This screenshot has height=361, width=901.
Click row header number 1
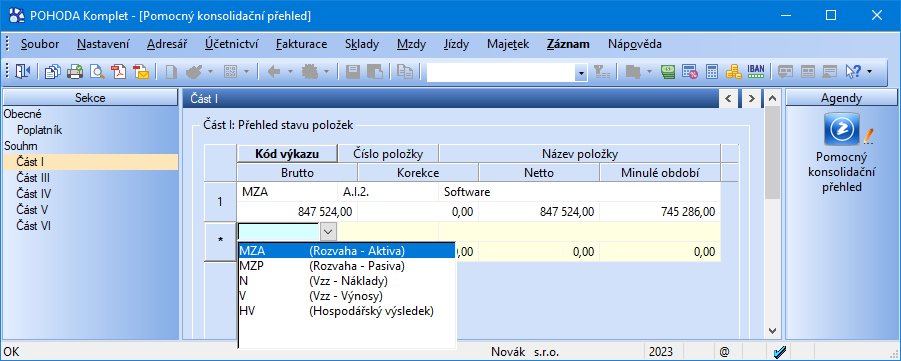pos(220,202)
